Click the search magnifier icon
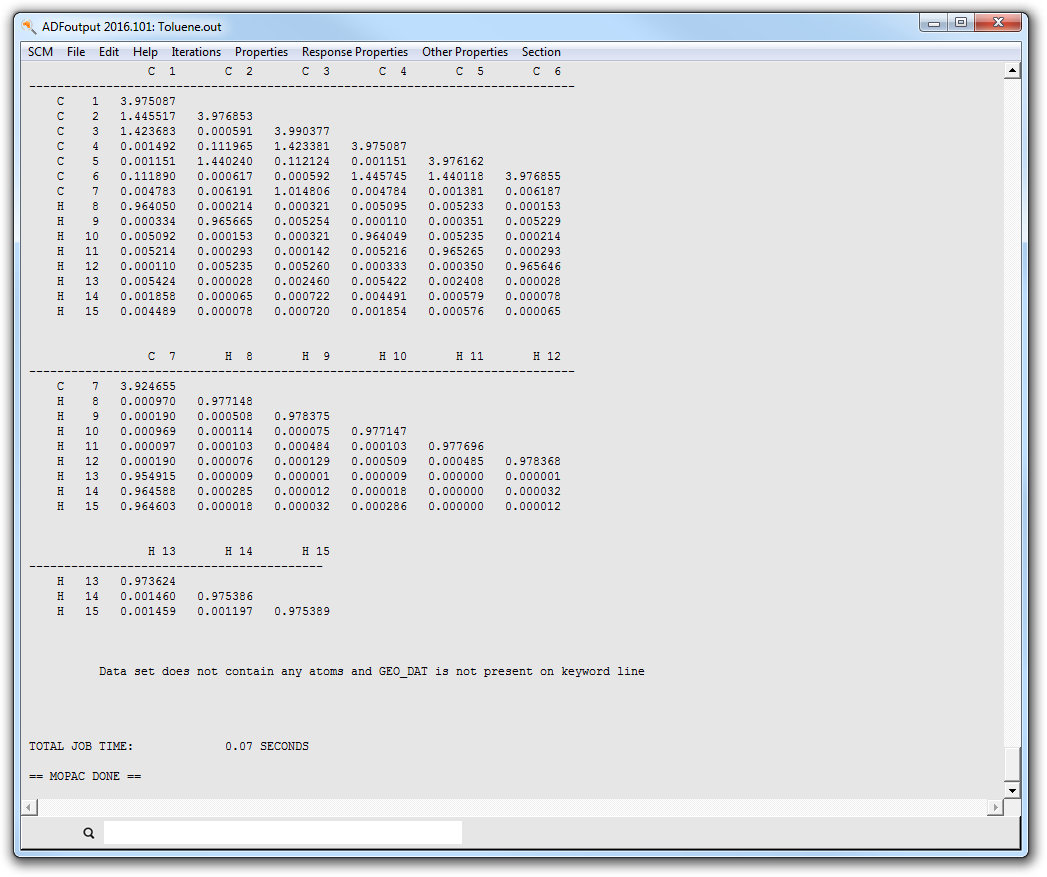This screenshot has height=877, width=1047. click(89, 833)
